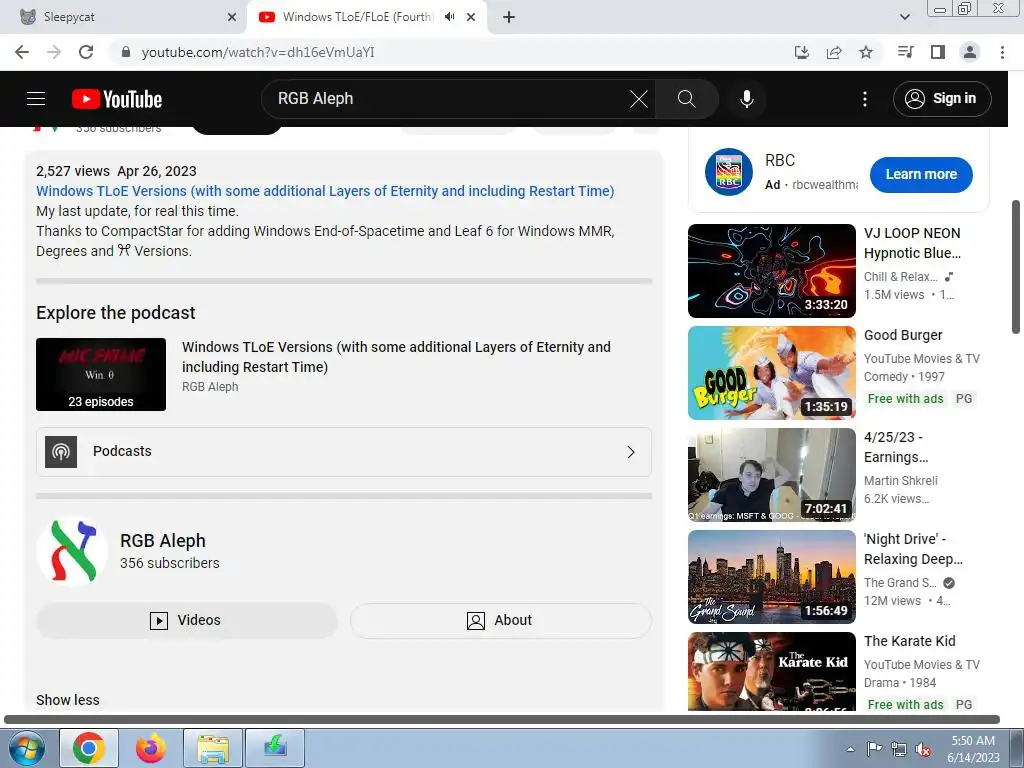Start voice search with microphone icon
This screenshot has height=768, width=1024.
(x=746, y=99)
